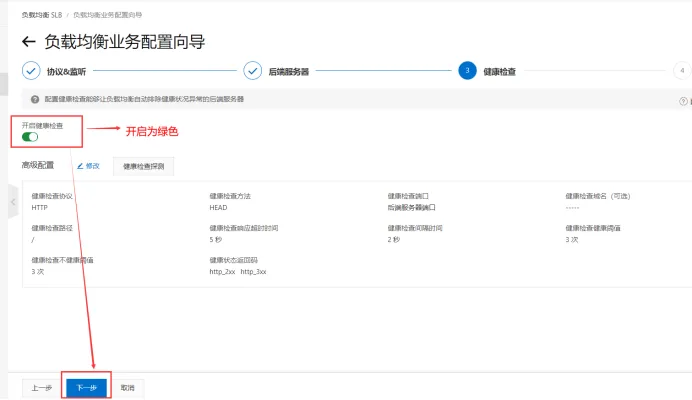Click the 健康检查路径 slash value
This screenshot has height=400, width=692.
pyautogui.click(x=33, y=240)
